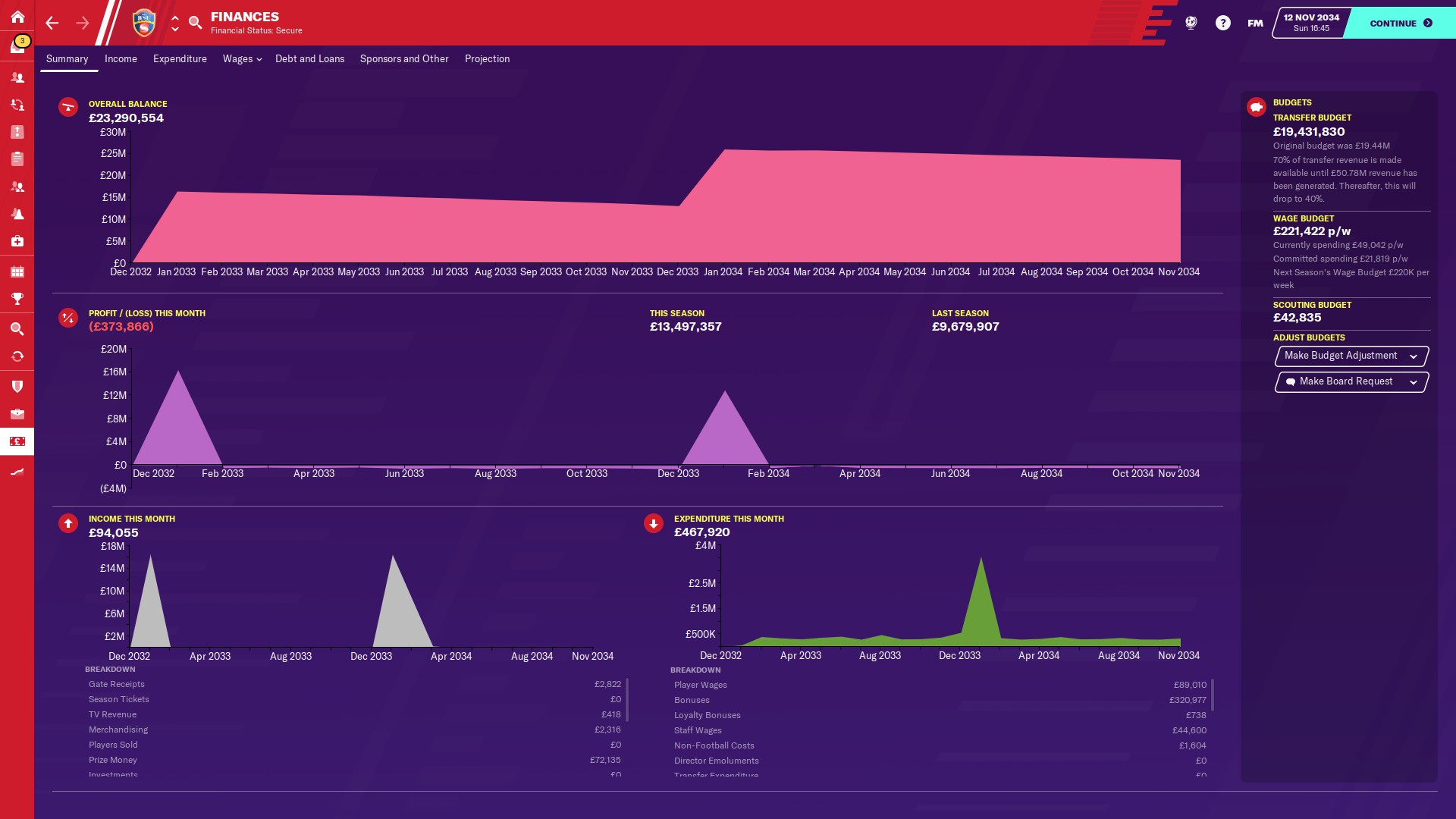Open the Medical Centre sidebar icon
1456x819 pixels.
tap(17, 241)
